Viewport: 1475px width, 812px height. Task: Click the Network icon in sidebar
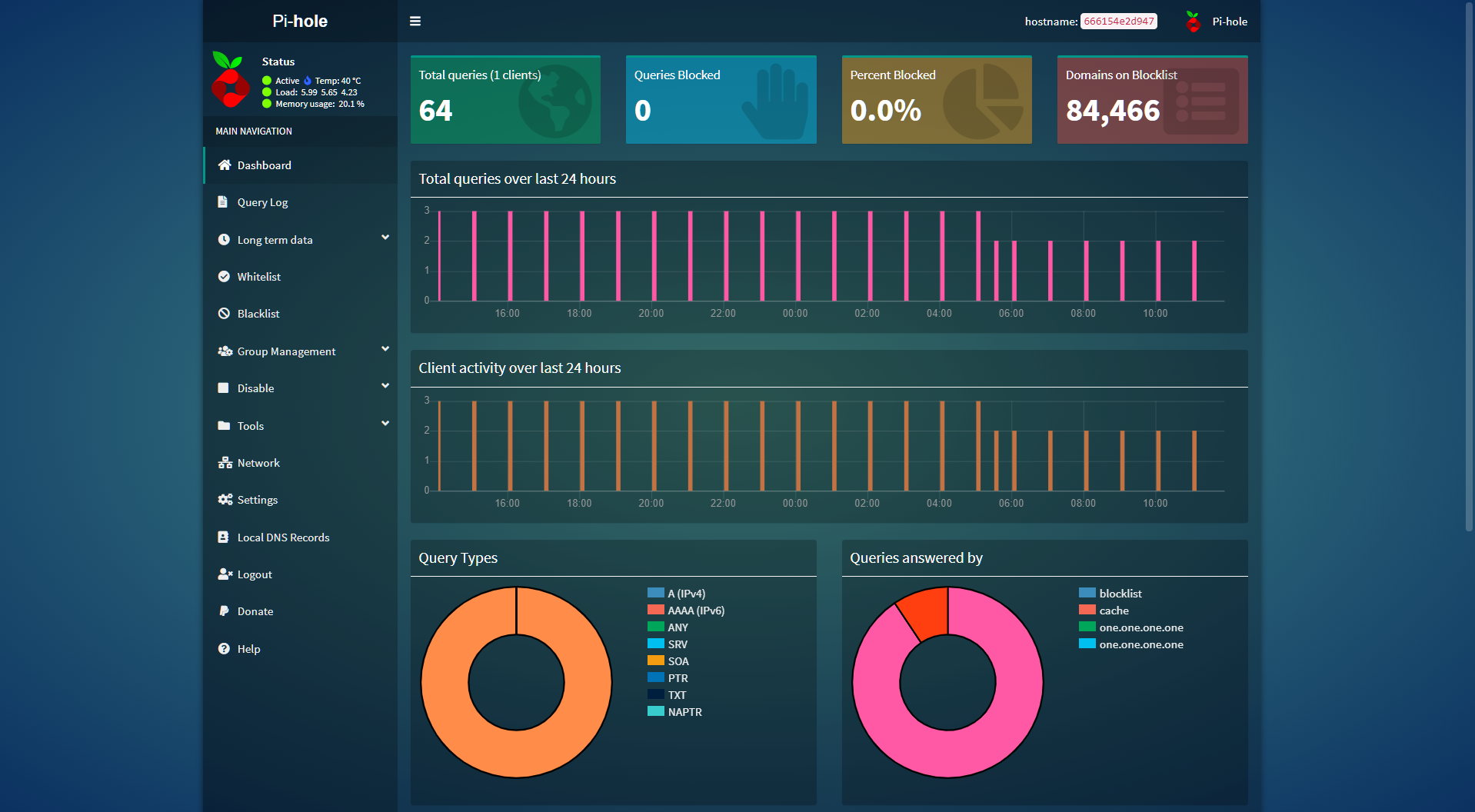click(x=225, y=463)
